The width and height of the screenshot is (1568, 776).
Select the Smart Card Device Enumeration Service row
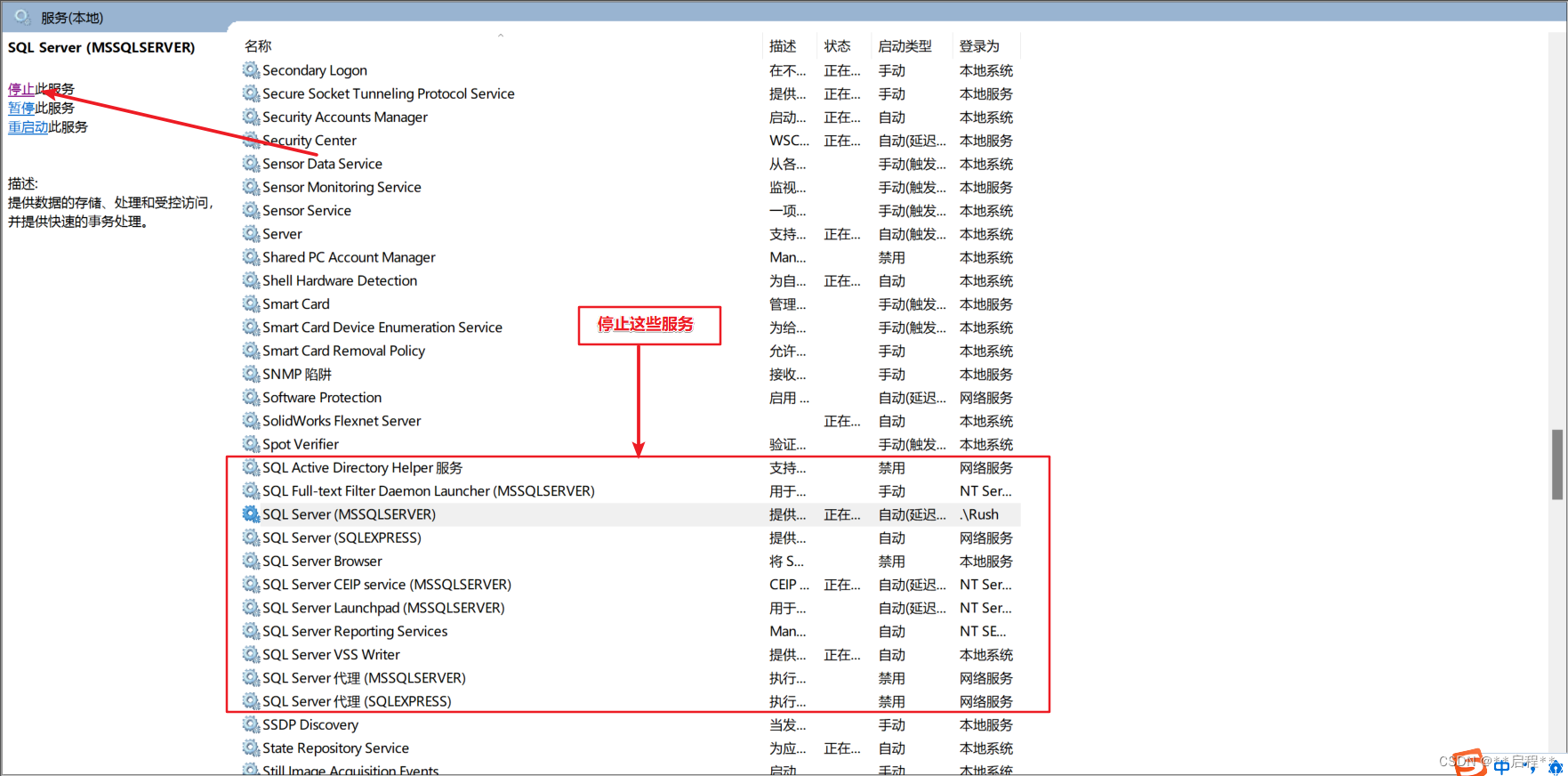pyautogui.click(x=631, y=327)
